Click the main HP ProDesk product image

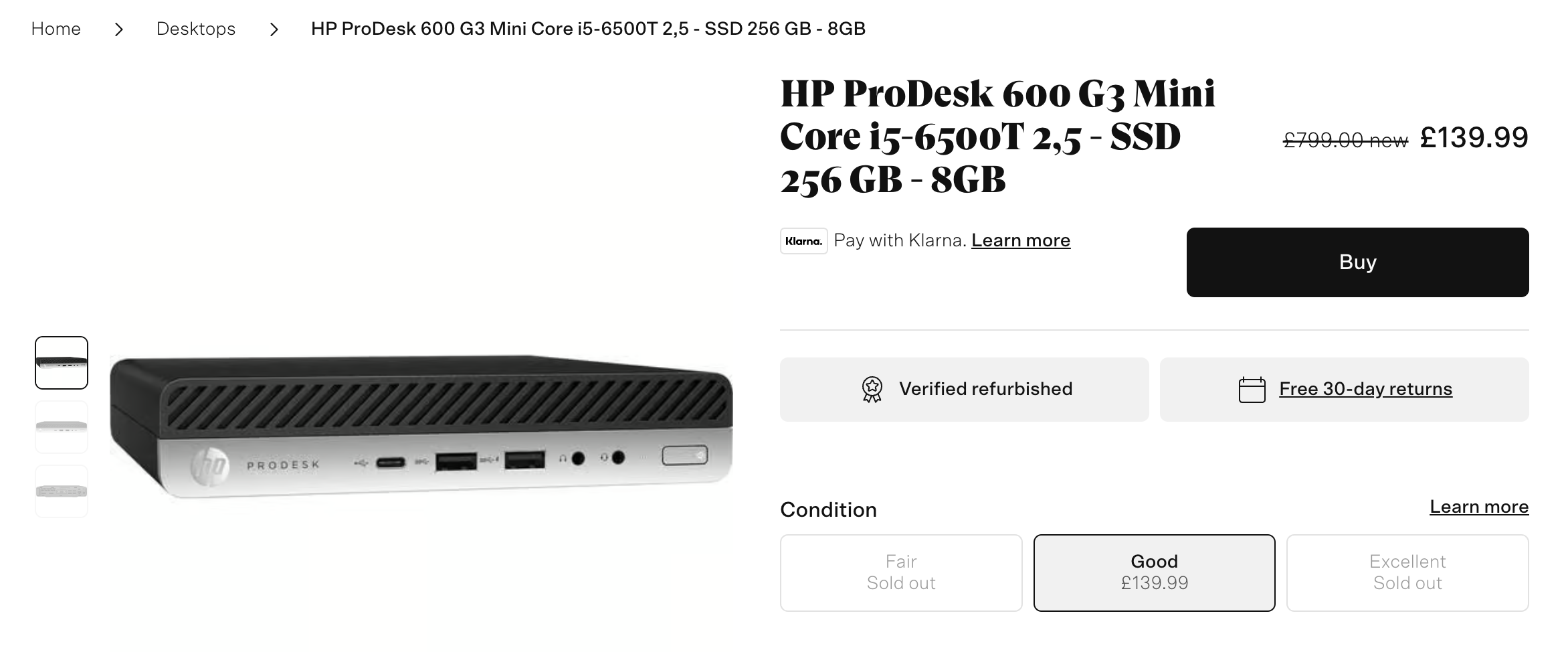point(421,426)
